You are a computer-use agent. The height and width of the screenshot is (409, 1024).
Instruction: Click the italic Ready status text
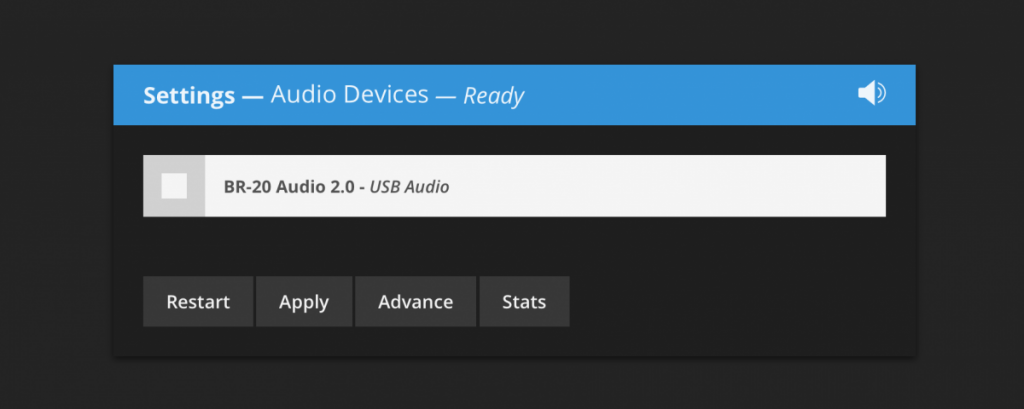[x=494, y=97]
